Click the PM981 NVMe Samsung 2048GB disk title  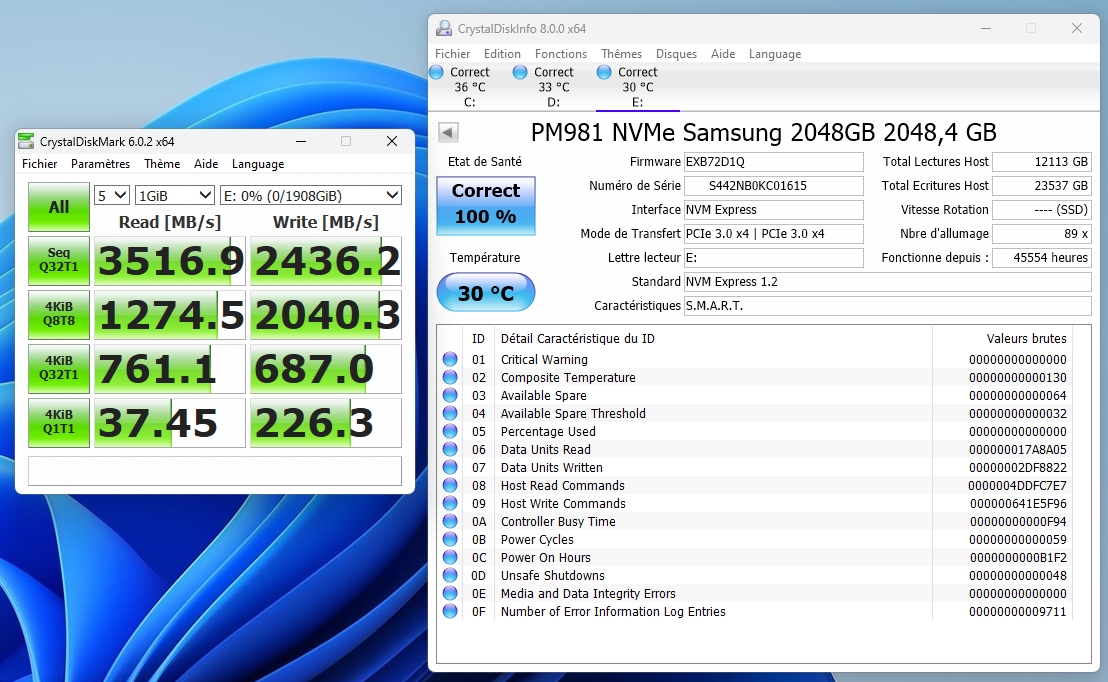click(763, 132)
